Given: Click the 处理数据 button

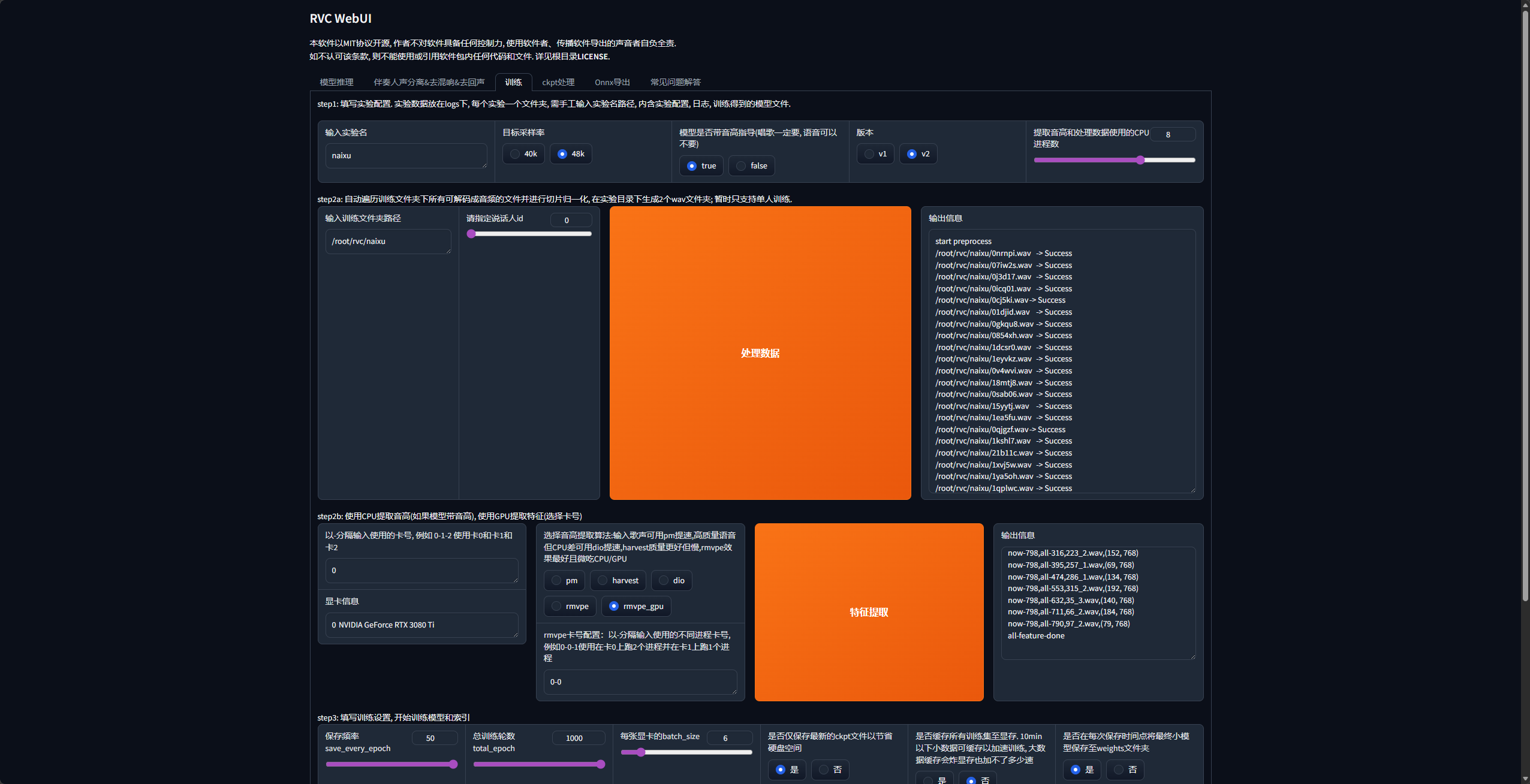Looking at the screenshot, I should (x=760, y=353).
